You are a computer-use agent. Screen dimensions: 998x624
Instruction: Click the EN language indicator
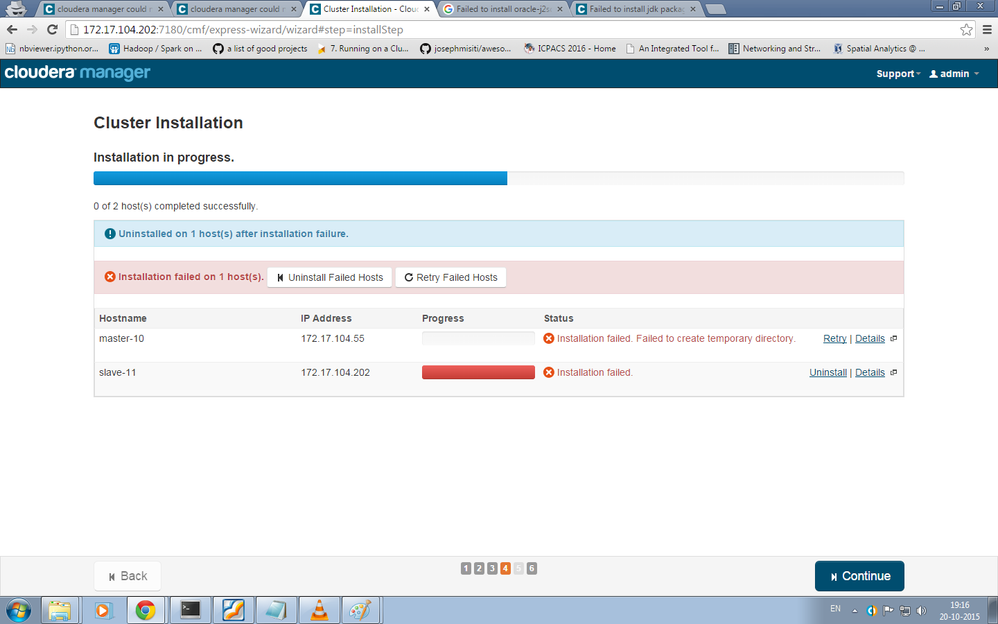[835, 609]
